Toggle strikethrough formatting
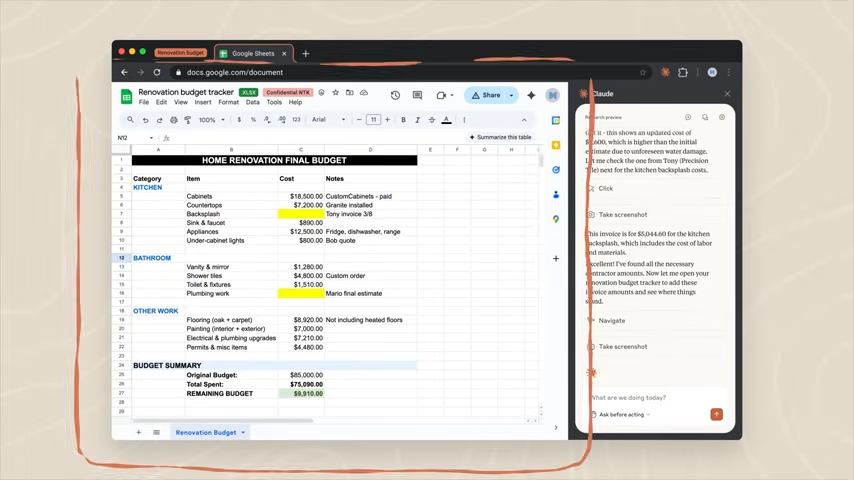The height and width of the screenshot is (480, 854). click(x=431, y=120)
